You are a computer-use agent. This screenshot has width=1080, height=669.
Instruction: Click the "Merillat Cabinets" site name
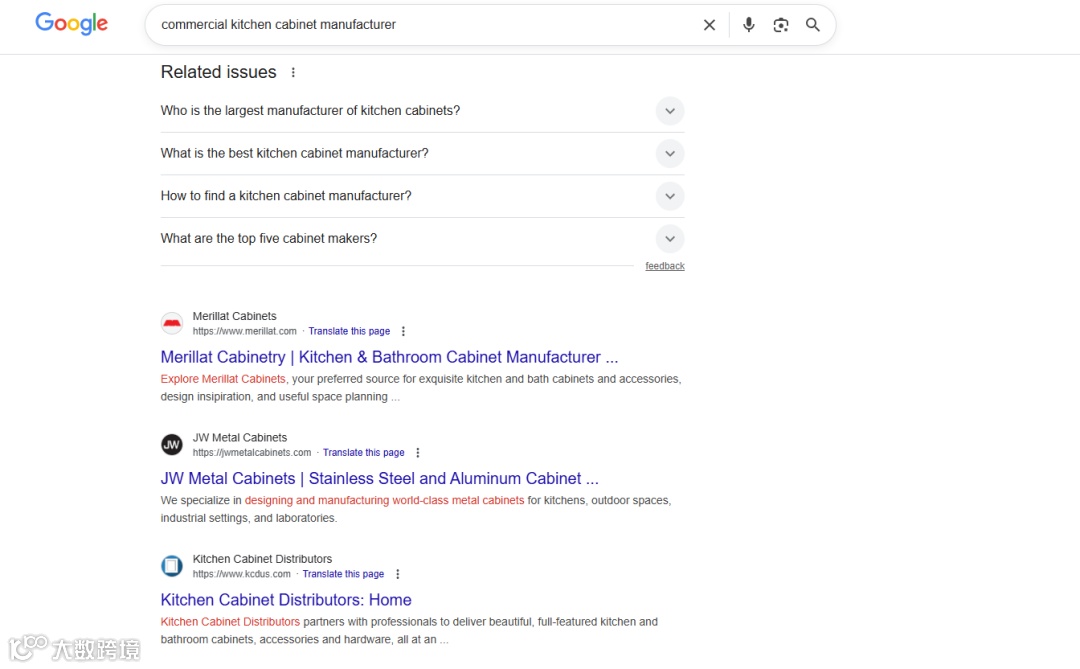234,316
